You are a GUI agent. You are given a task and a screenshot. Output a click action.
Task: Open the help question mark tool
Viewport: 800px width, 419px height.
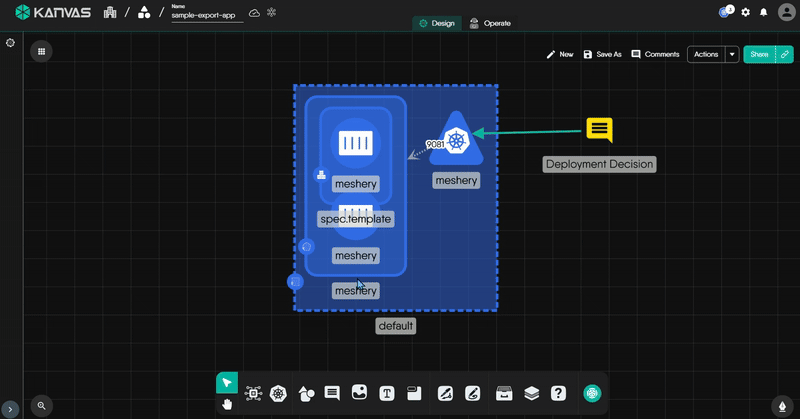coord(559,394)
